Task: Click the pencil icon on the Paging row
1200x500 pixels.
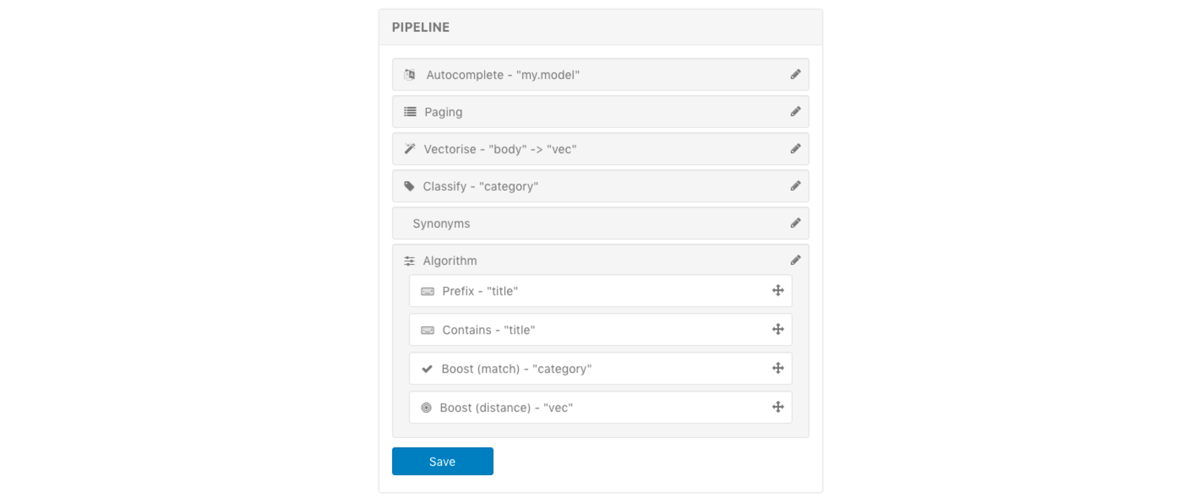Action: [796, 112]
